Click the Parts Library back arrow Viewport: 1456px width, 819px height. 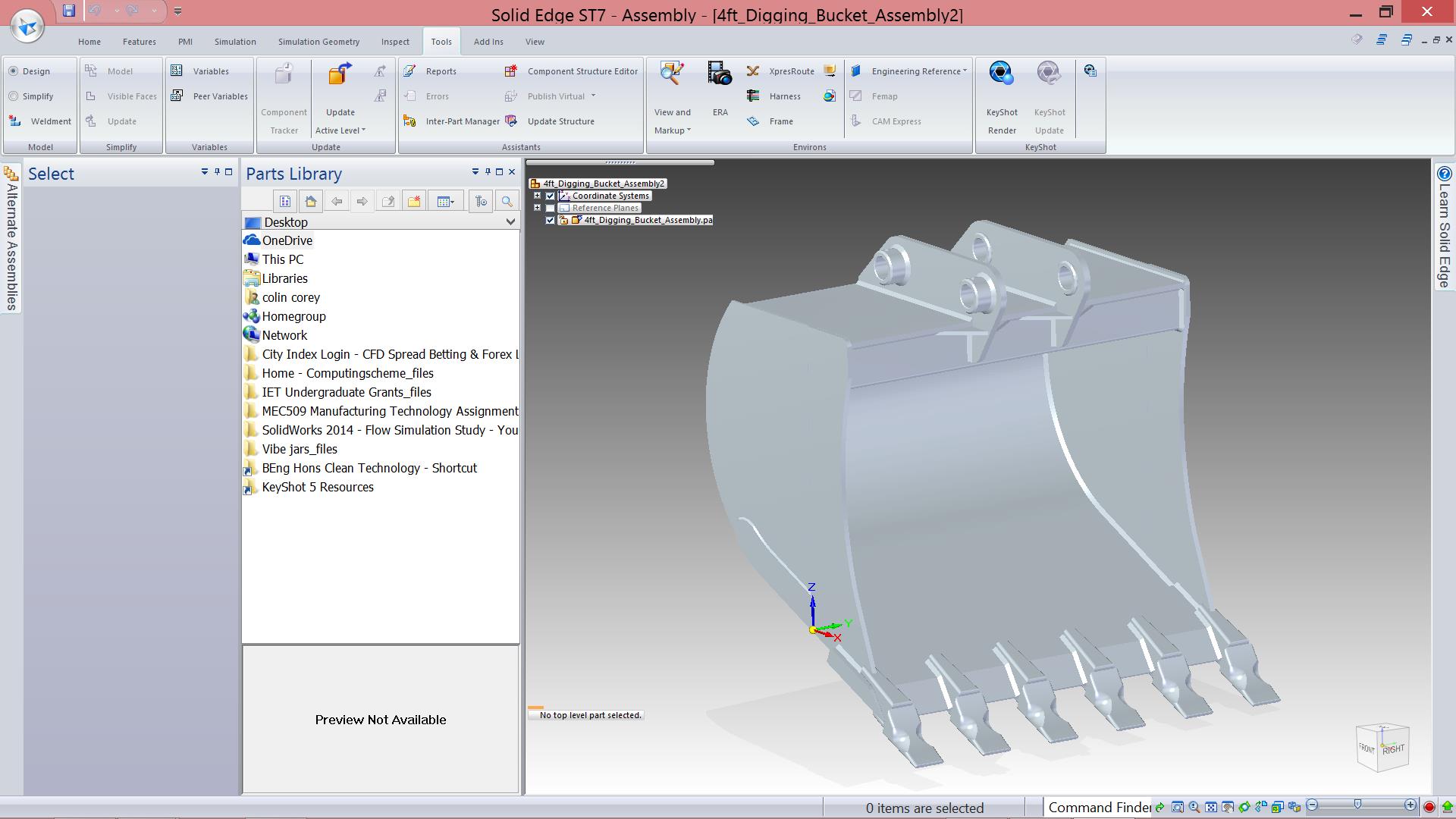[337, 202]
